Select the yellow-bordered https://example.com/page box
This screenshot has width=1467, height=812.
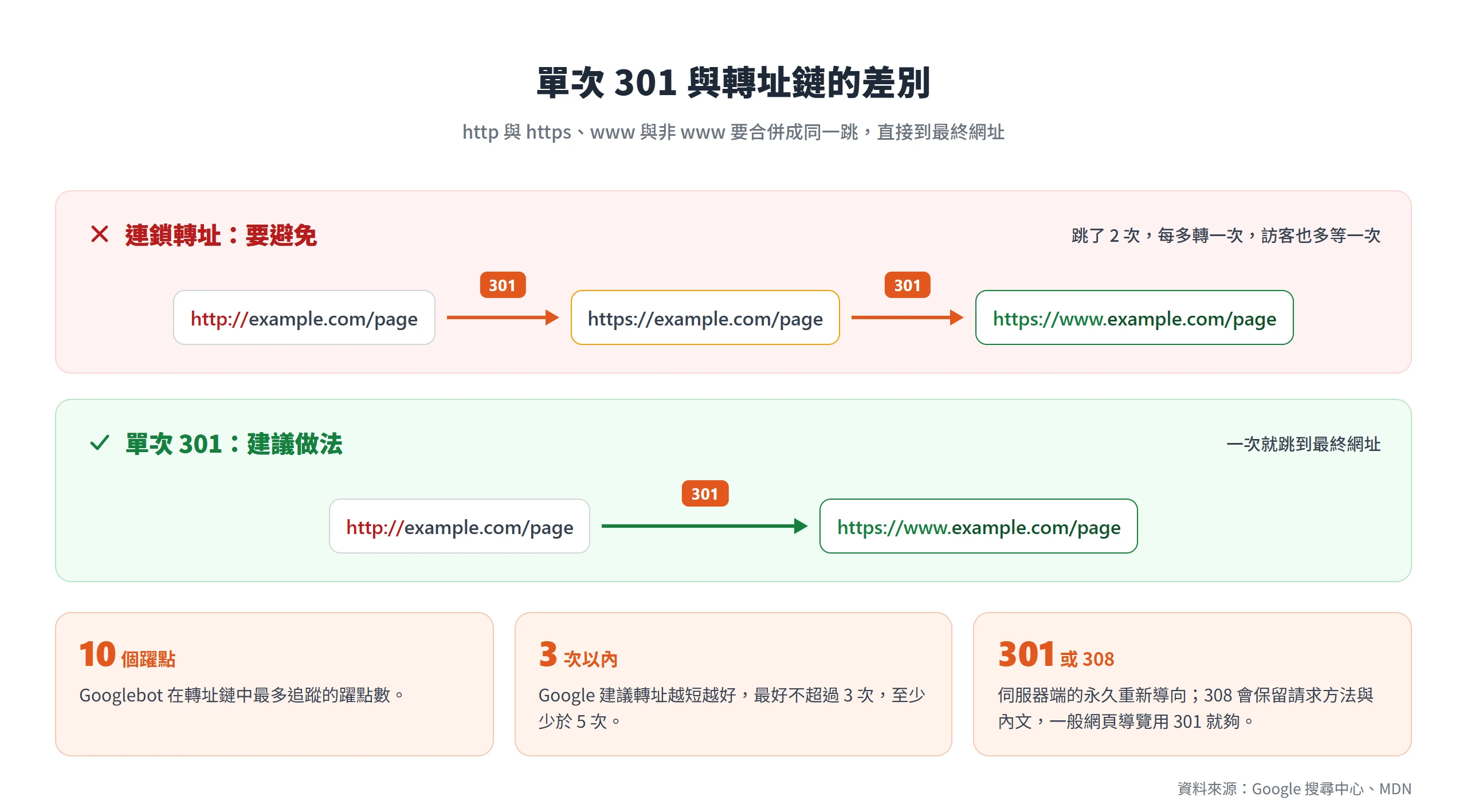705,317
